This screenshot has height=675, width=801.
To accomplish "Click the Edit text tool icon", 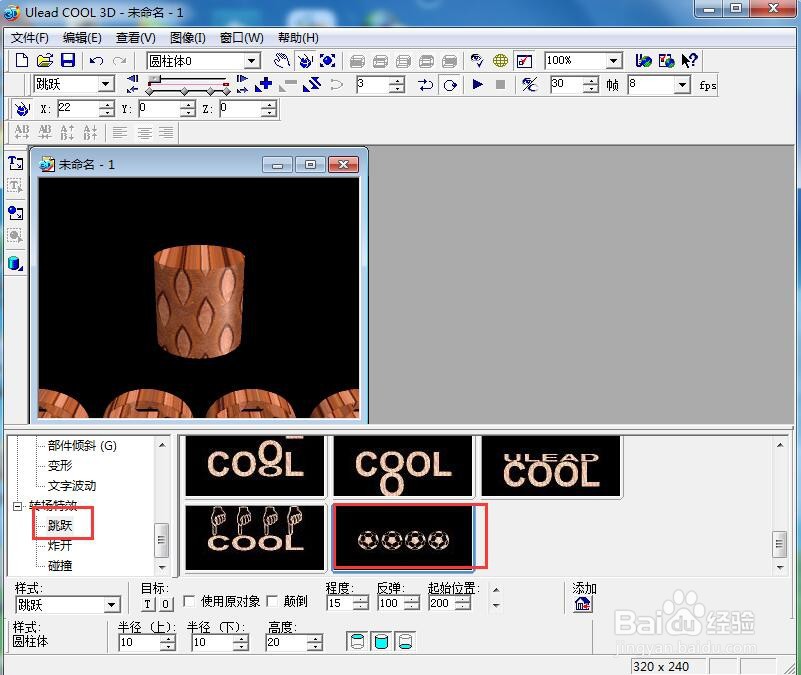I will click(15, 186).
